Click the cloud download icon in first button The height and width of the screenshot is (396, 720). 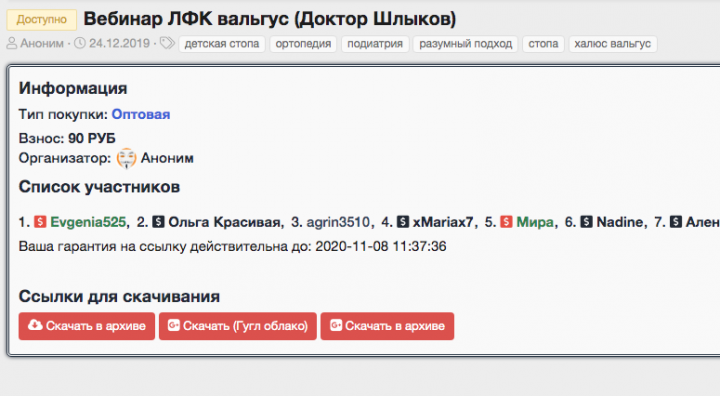tap(35, 325)
